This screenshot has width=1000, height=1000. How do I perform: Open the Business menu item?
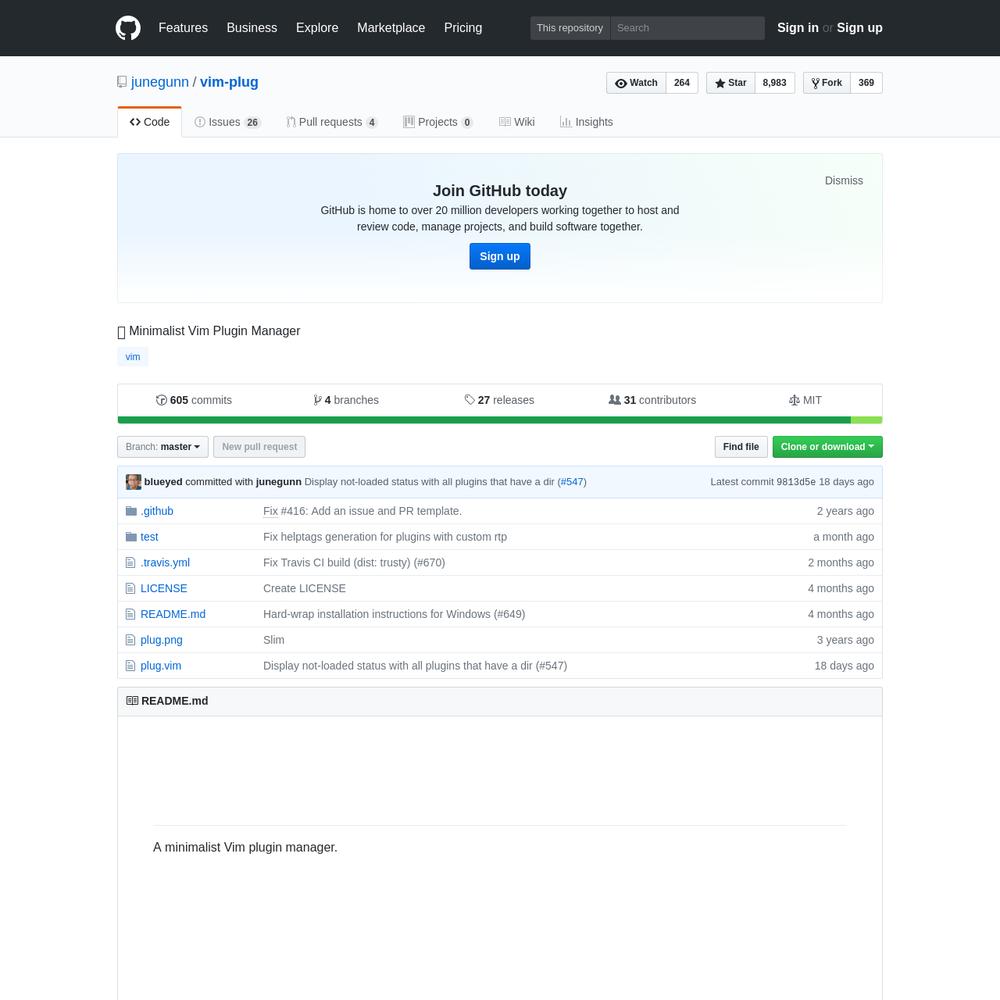[x=252, y=28]
